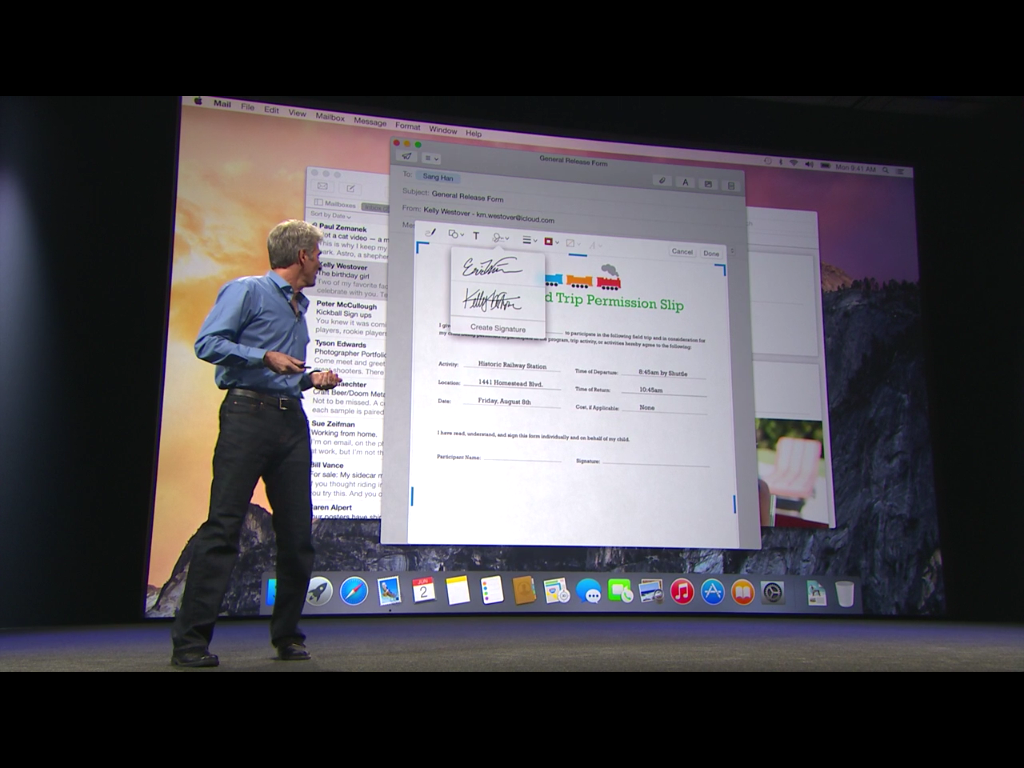The width and height of the screenshot is (1024, 768).
Task: Open the header fields dropdown beside Send
Action: coord(431,159)
